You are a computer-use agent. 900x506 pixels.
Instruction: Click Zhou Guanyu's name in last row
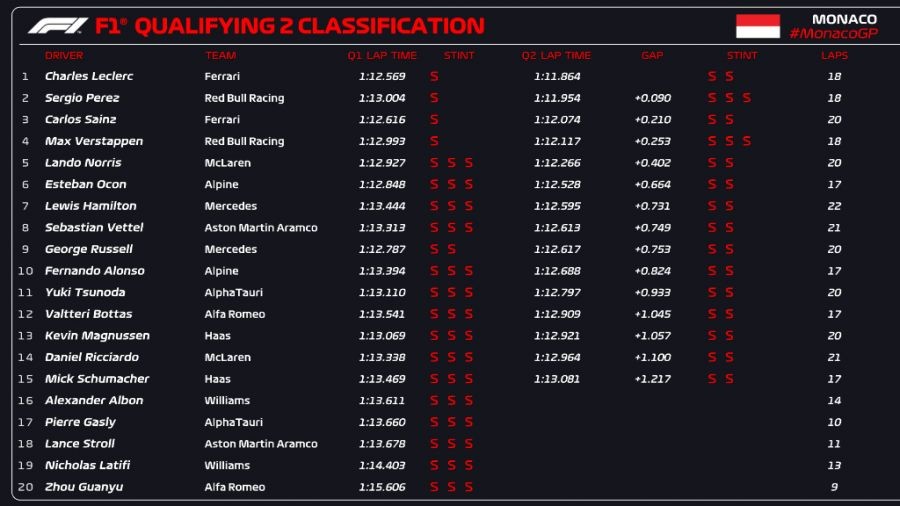(85, 487)
